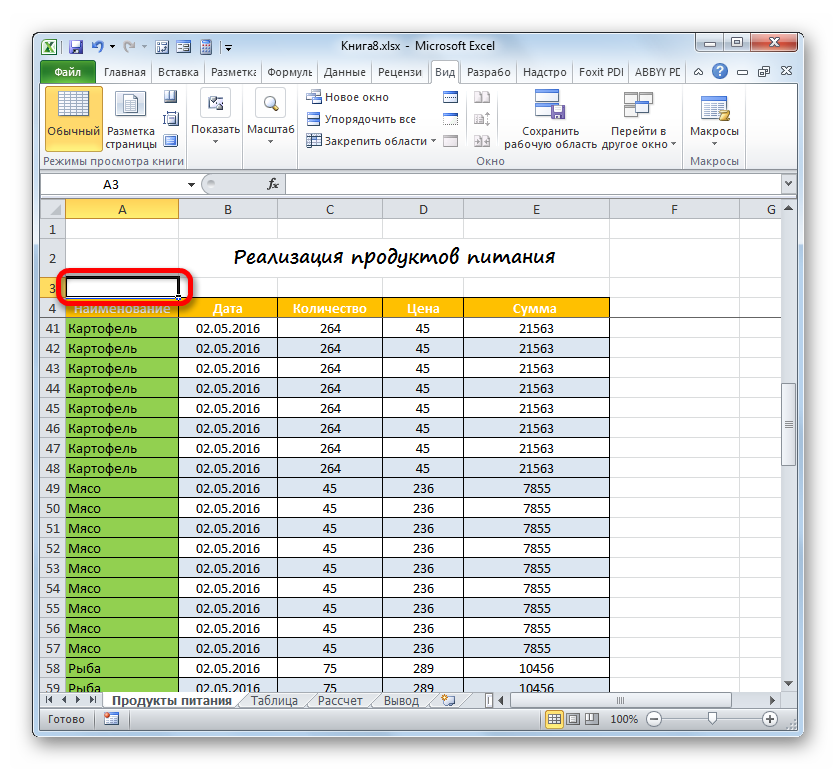Open the calculator icon in quick access toolbar
This screenshot has width=837, height=770.
pyautogui.click(x=206, y=47)
